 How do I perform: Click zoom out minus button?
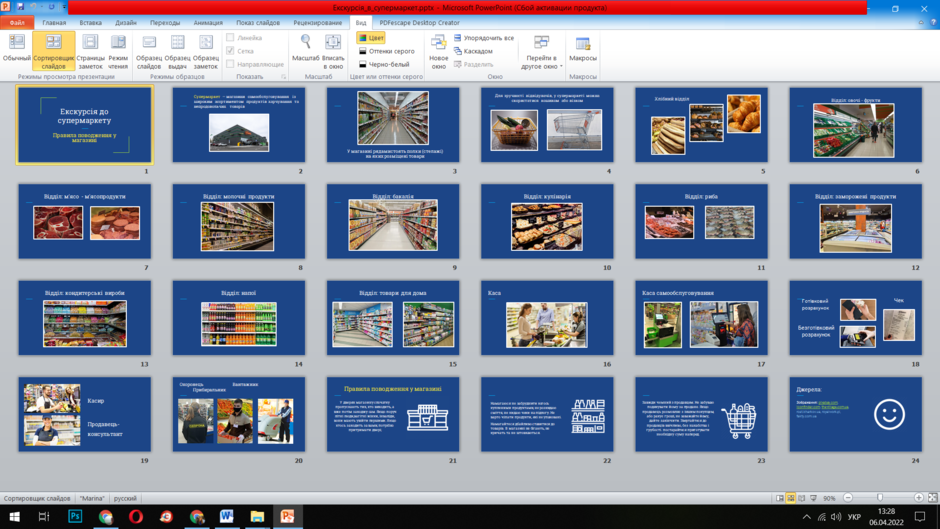click(x=848, y=498)
